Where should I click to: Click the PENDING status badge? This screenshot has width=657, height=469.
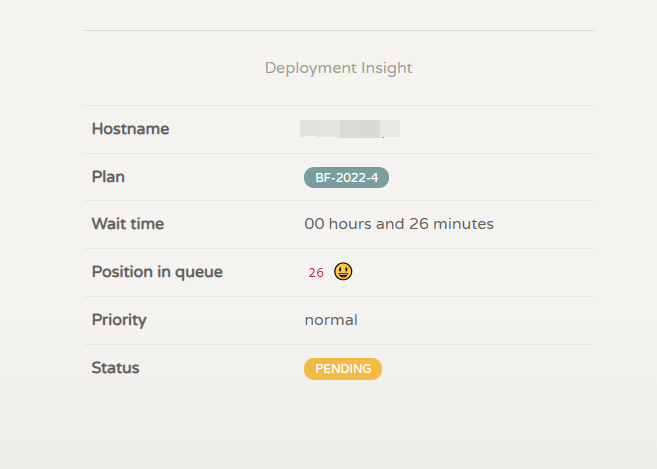point(343,369)
